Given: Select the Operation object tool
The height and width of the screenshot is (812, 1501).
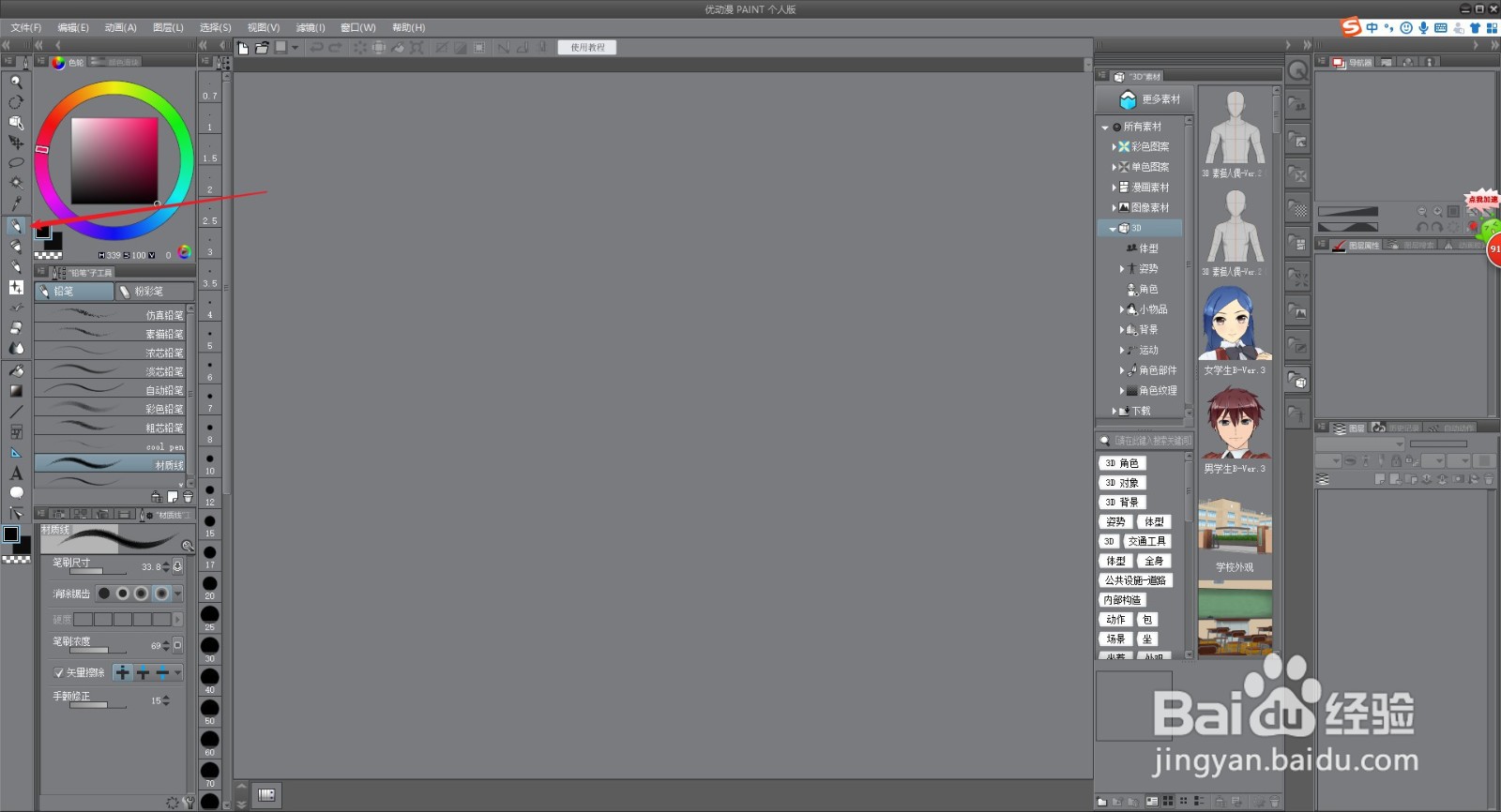Looking at the screenshot, I should click(x=16, y=123).
